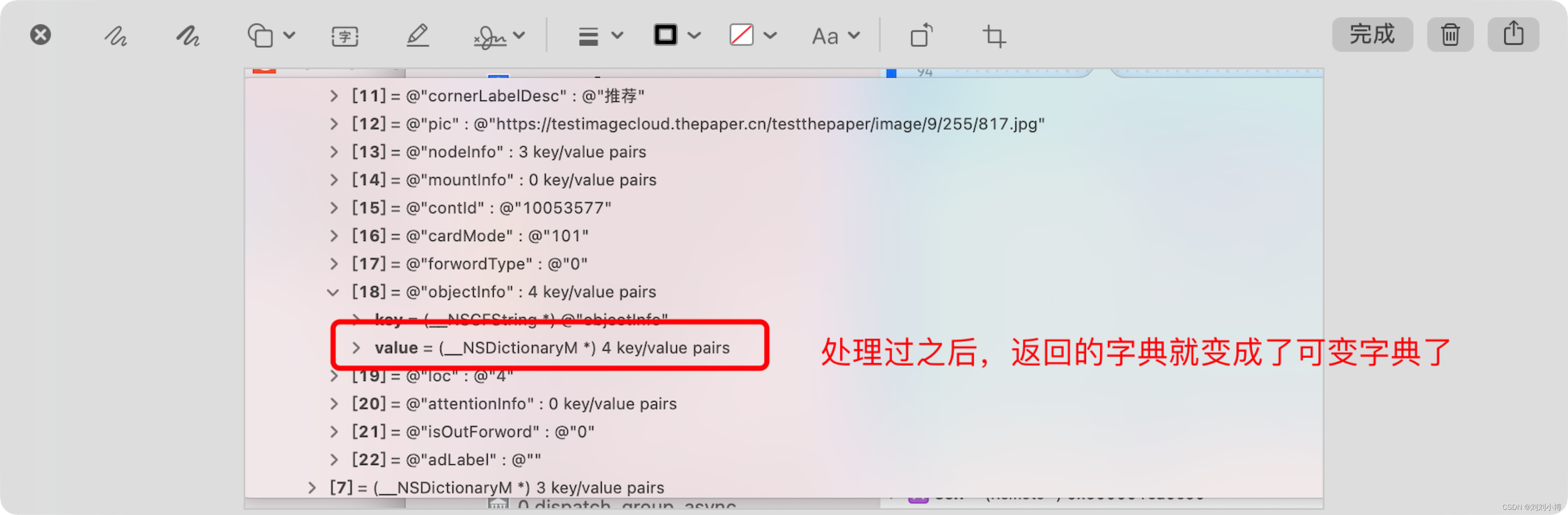
Task: Select the pic URL text row
Action: click(698, 124)
